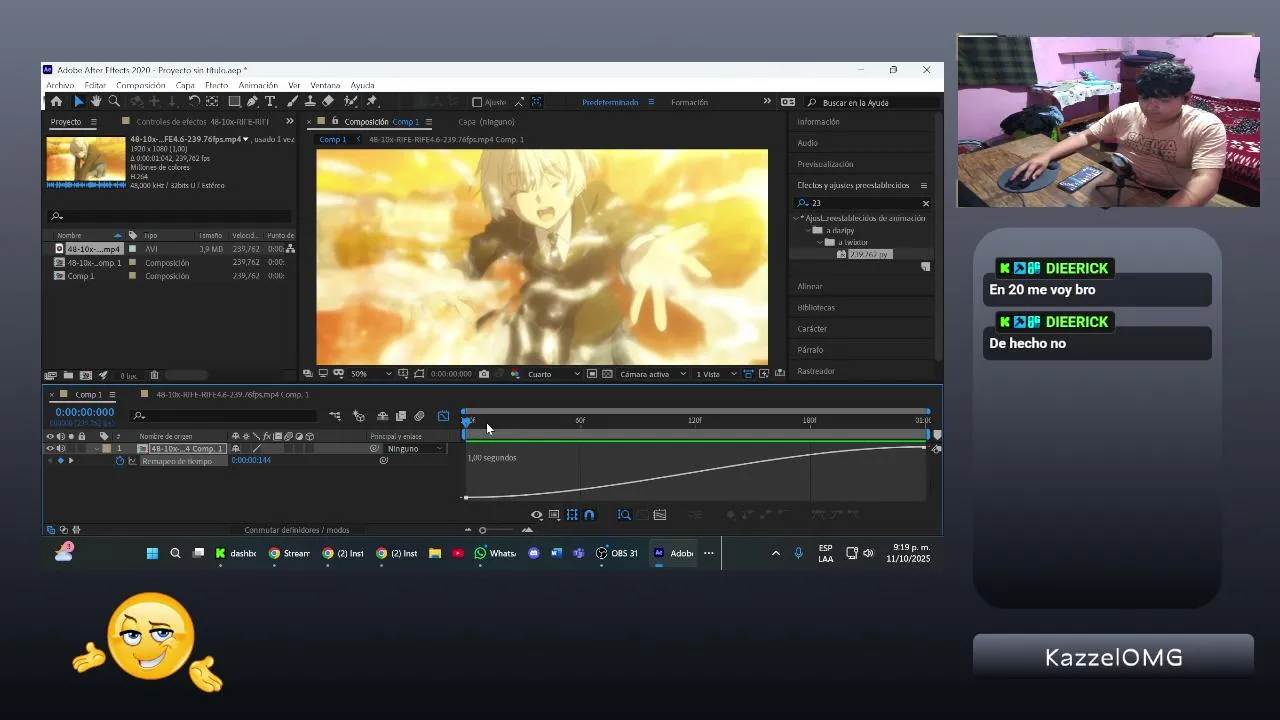Click the current time indicator in timeline
The width and height of the screenshot is (1280, 720).
(466, 421)
